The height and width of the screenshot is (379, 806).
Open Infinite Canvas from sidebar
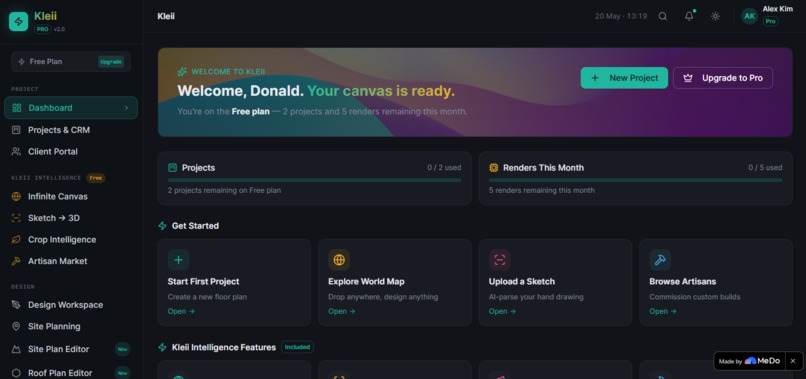[x=71, y=196]
